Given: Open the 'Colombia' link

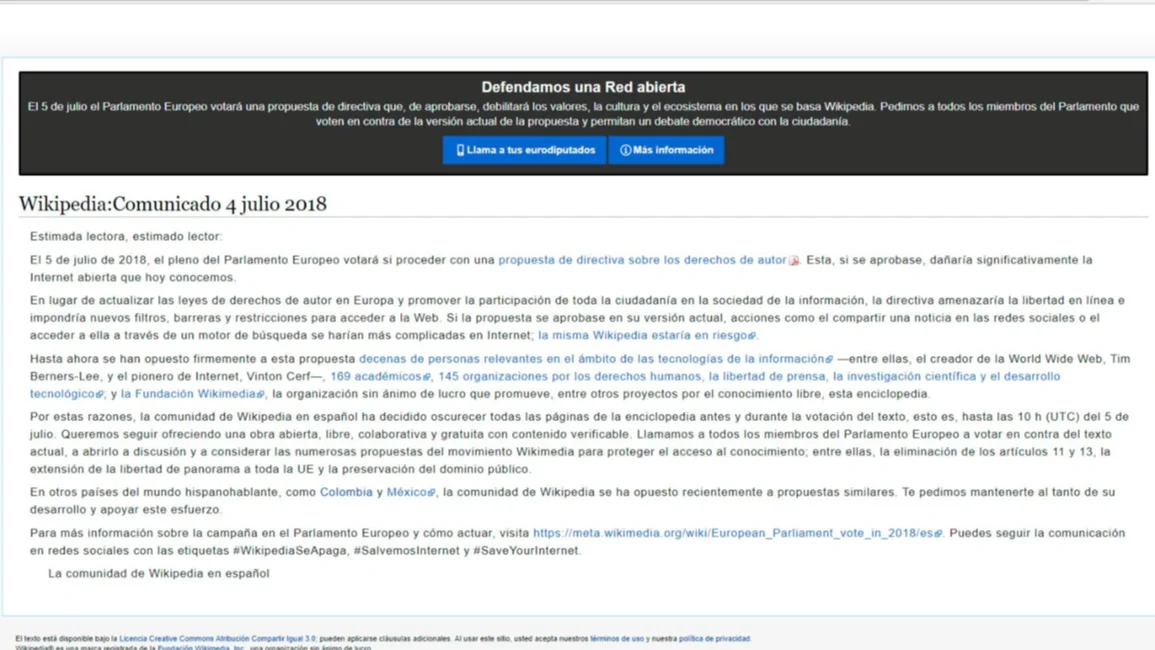Looking at the screenshot, I should coord(346,492).
